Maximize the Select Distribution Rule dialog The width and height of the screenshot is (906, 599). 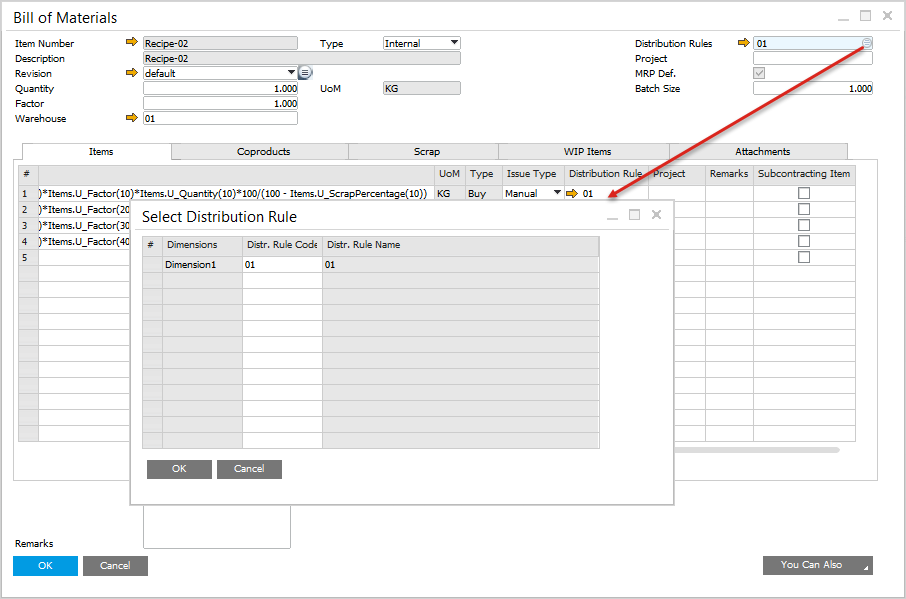pyautogui.click(x=634, y=215)
